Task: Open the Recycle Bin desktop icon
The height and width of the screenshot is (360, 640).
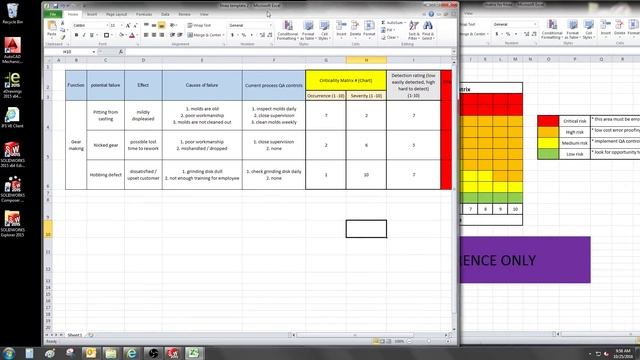Action: click(x=12, y=13)
